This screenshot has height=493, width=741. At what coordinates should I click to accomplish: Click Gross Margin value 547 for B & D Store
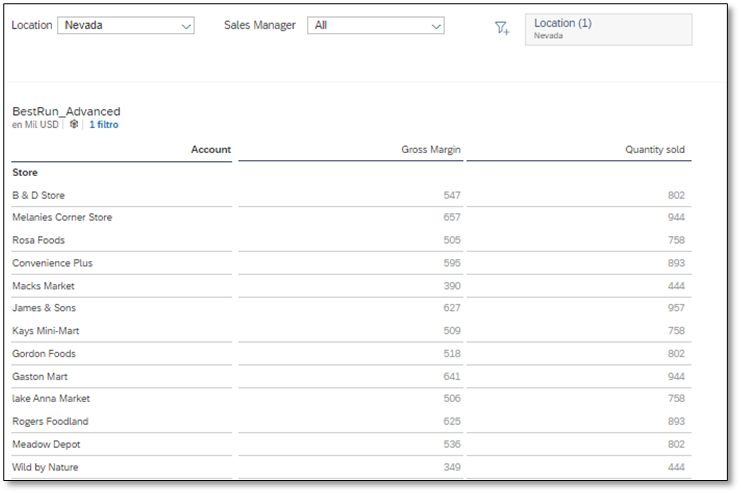[x=452, y=195]
